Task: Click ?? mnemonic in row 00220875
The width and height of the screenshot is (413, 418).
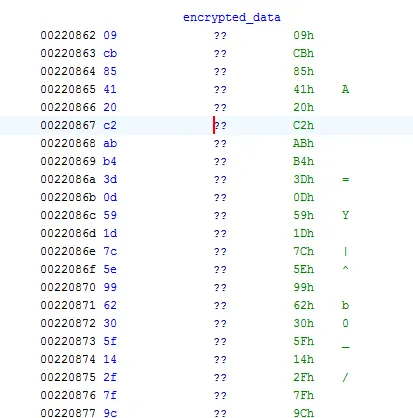Action: click(x=220, y=377)
